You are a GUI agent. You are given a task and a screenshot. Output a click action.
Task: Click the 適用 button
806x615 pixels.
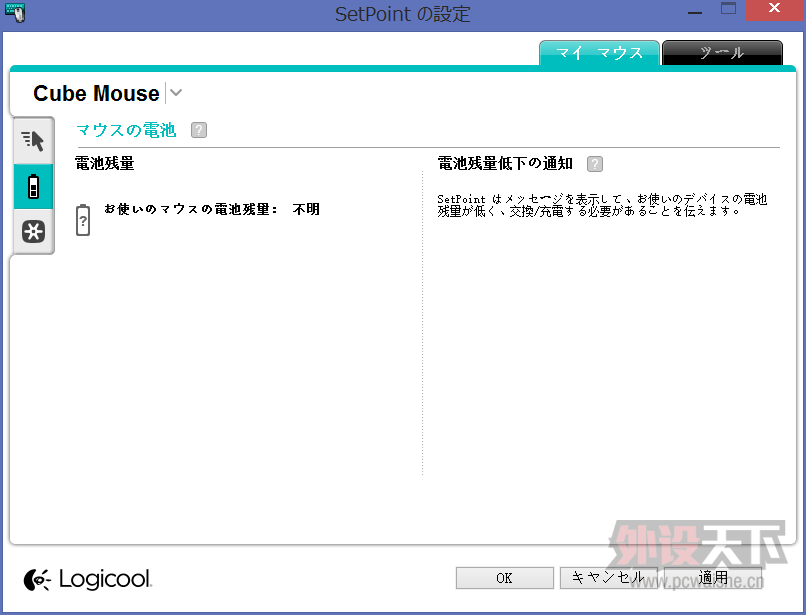click(x=713, y=578)
